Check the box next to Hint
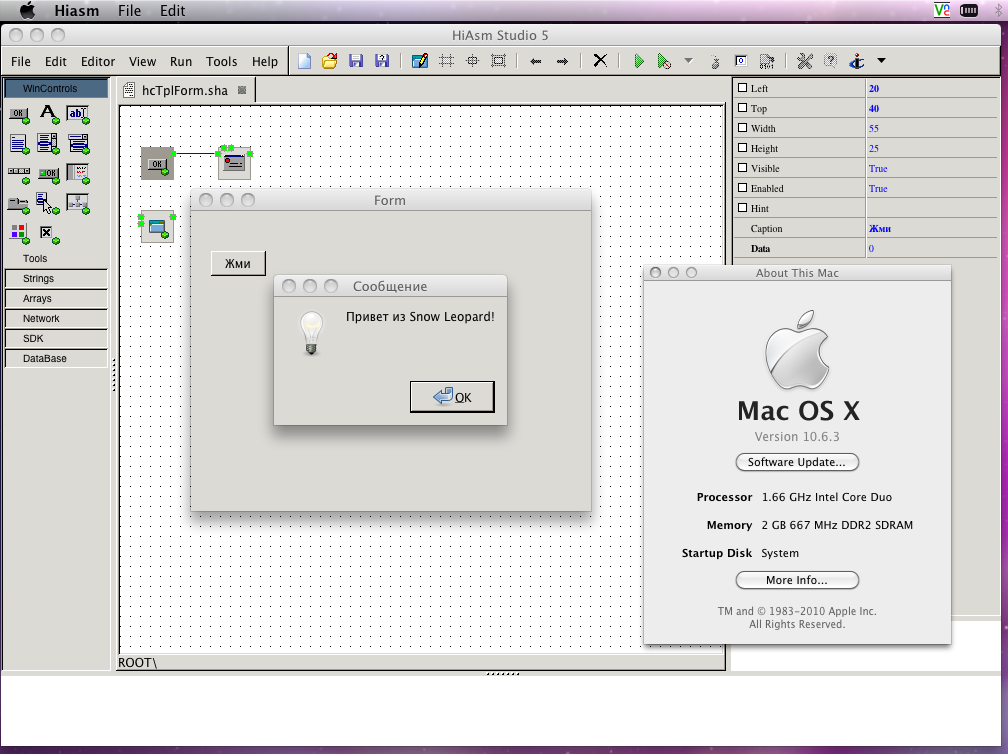 [x=742, y=208]
